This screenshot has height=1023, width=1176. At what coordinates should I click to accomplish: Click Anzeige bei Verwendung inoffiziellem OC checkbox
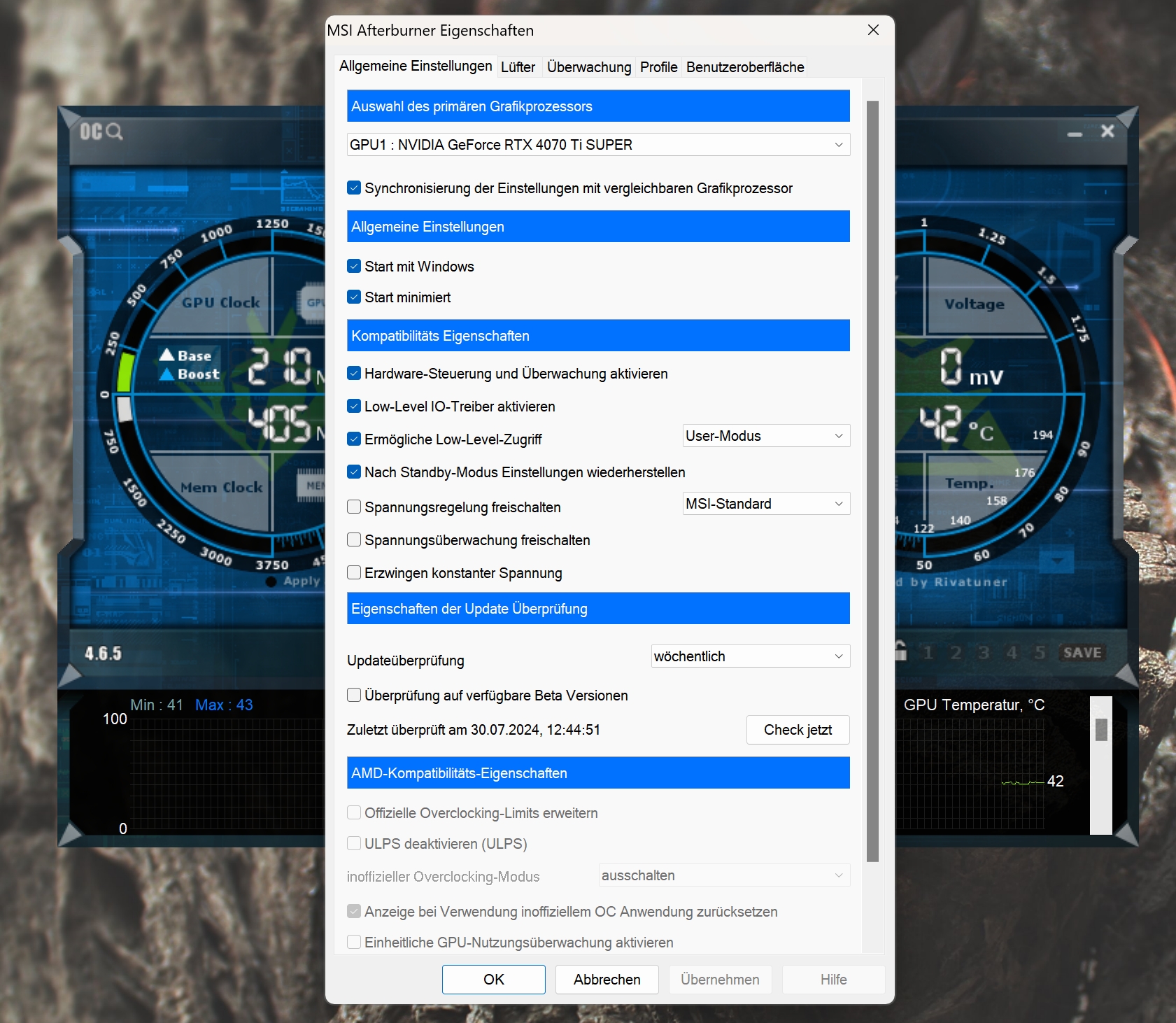pyautogui.click(x=354, y=911)
